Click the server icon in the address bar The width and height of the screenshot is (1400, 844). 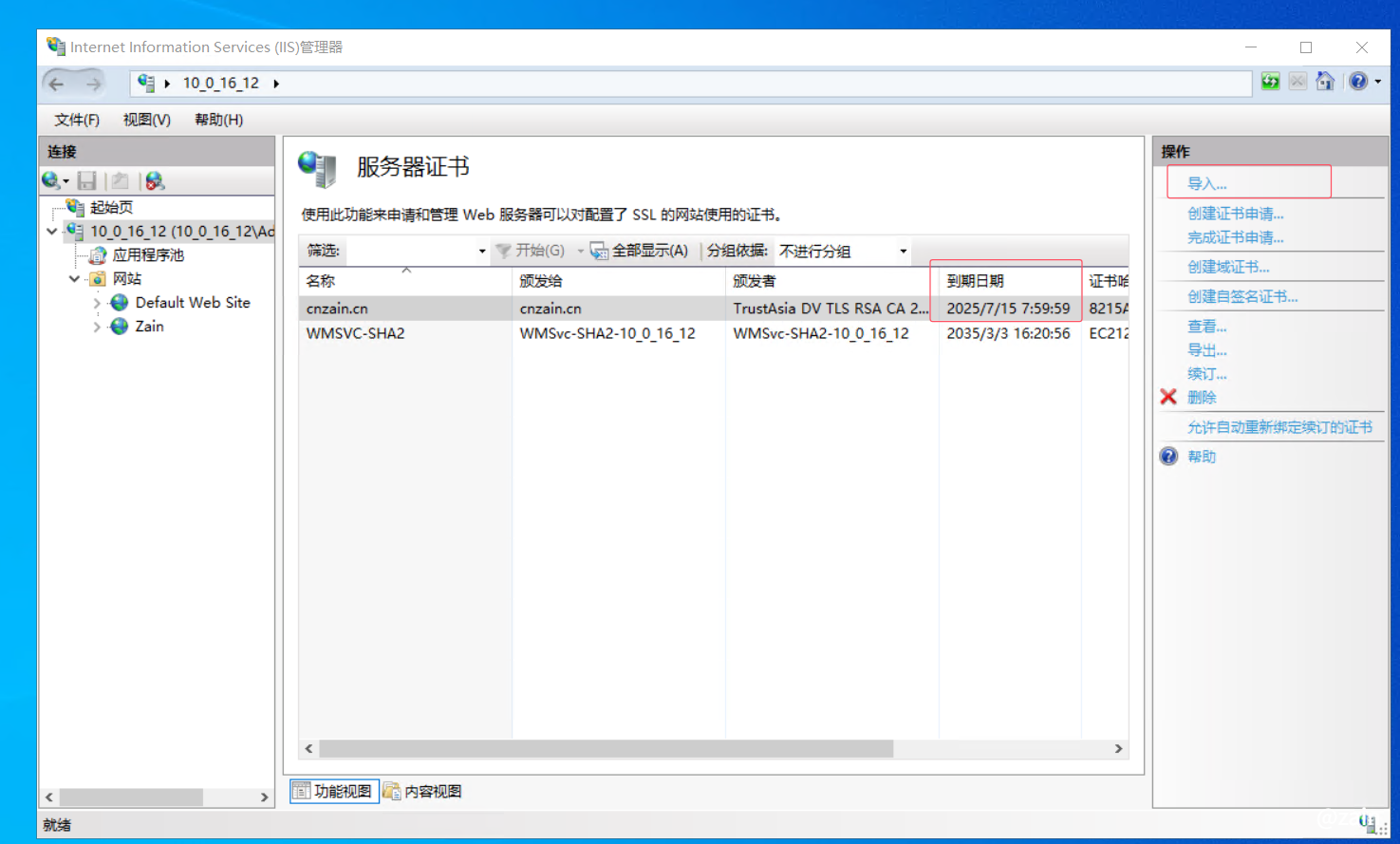coord(146,83)
